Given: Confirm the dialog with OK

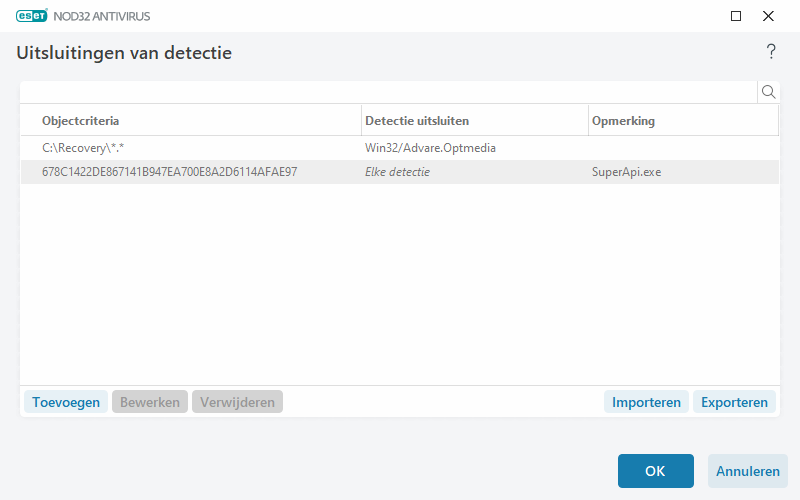Looking at the screenshot, I should coord(655,471).
